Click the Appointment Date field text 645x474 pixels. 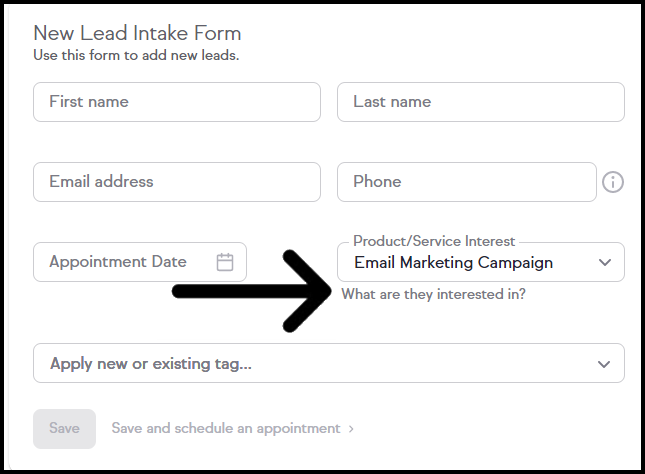(x=118, y=262)
